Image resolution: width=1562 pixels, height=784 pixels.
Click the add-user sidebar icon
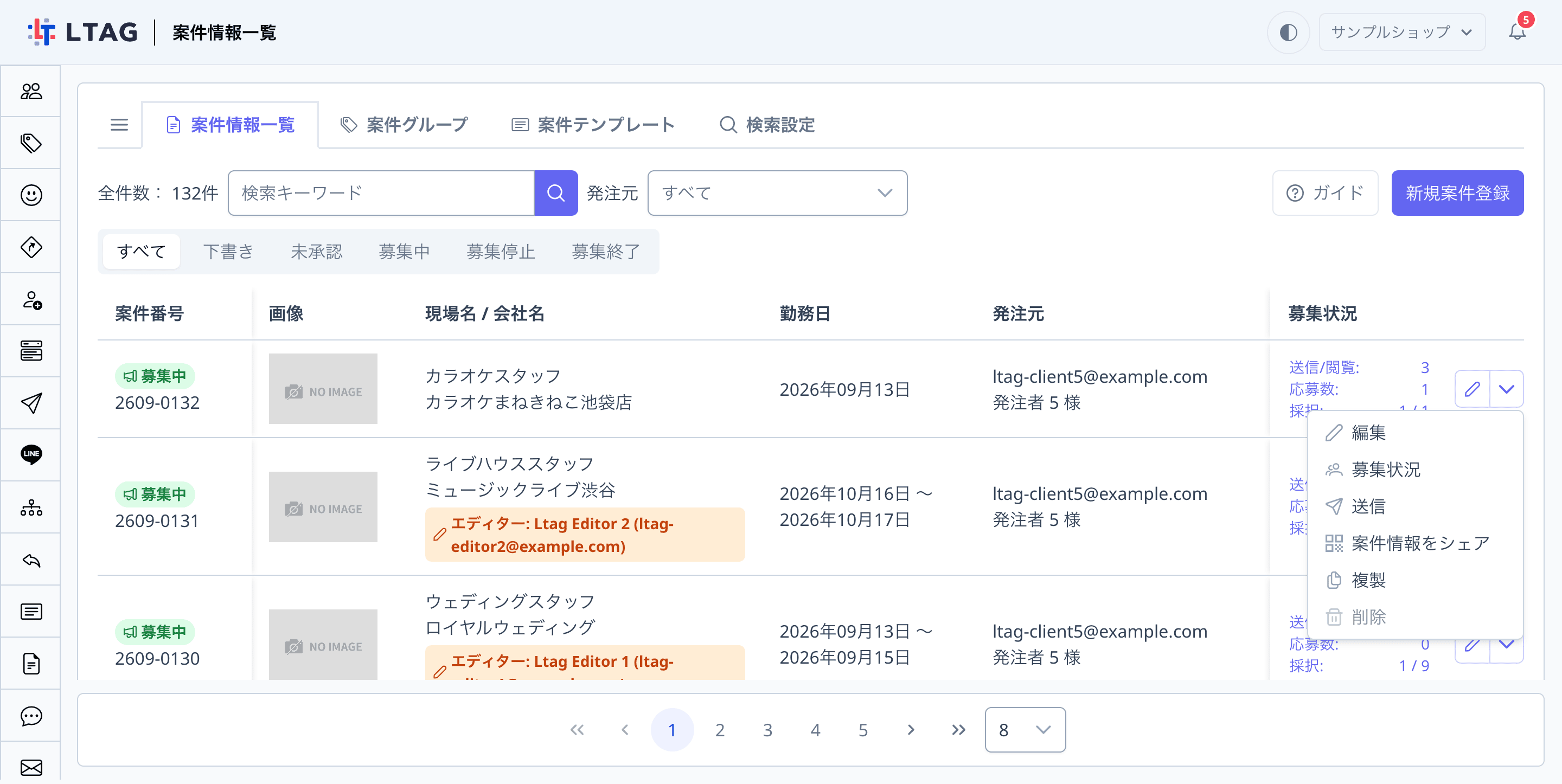click(31, 299)
